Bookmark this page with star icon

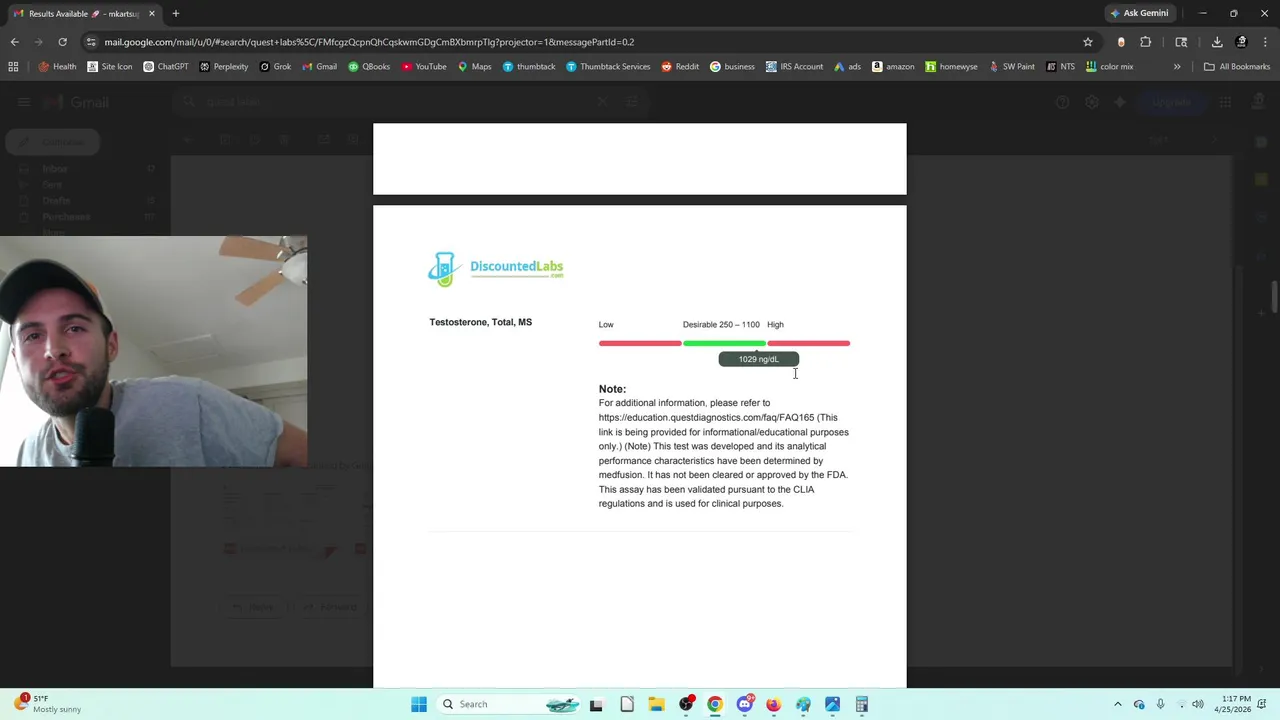point(1088,42)
